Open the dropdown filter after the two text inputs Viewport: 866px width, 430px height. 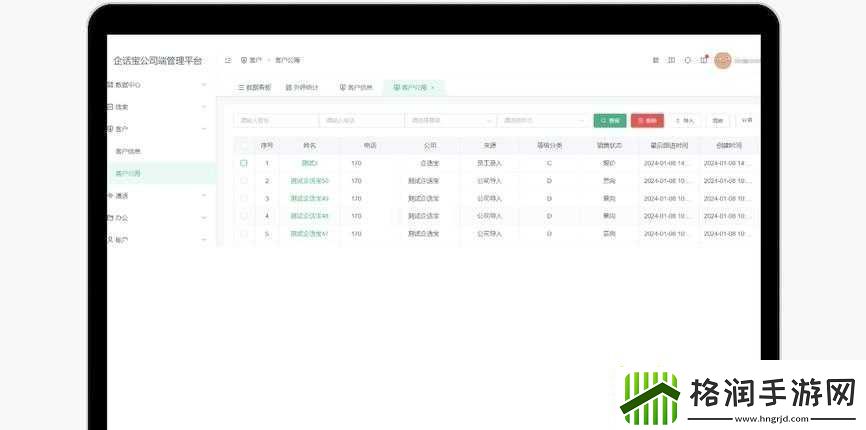pyautogui.click(x=451, y=120)
